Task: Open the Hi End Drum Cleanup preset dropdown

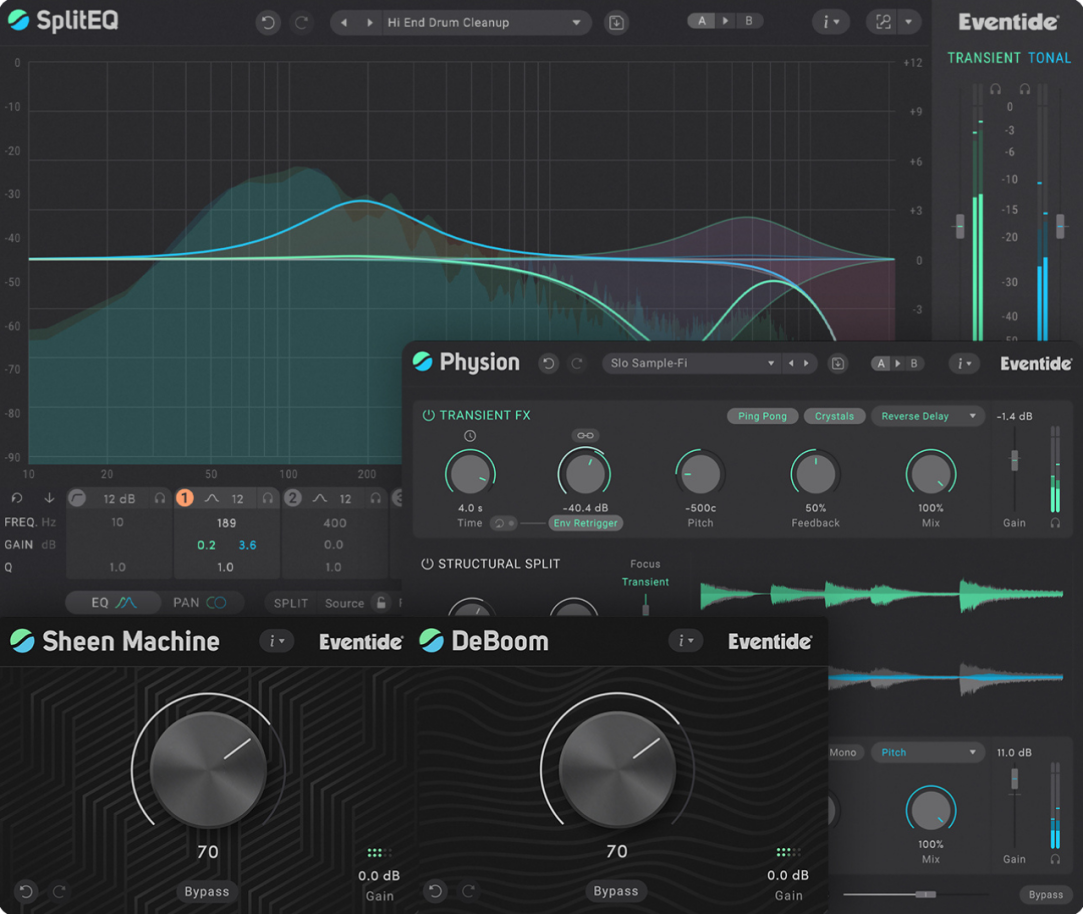Action: tap(460, 21)
